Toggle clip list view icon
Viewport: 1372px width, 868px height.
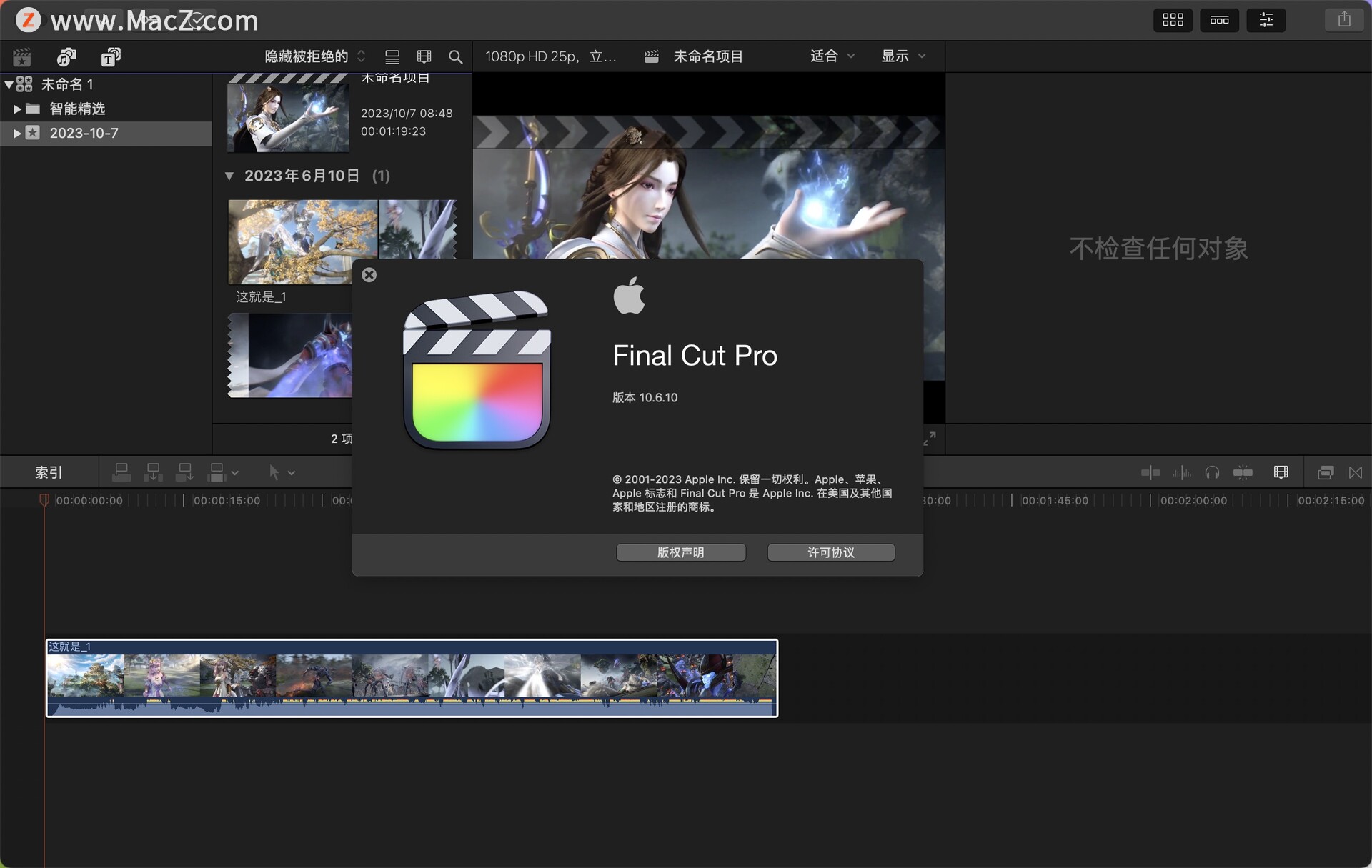click(x=392, y=56)
